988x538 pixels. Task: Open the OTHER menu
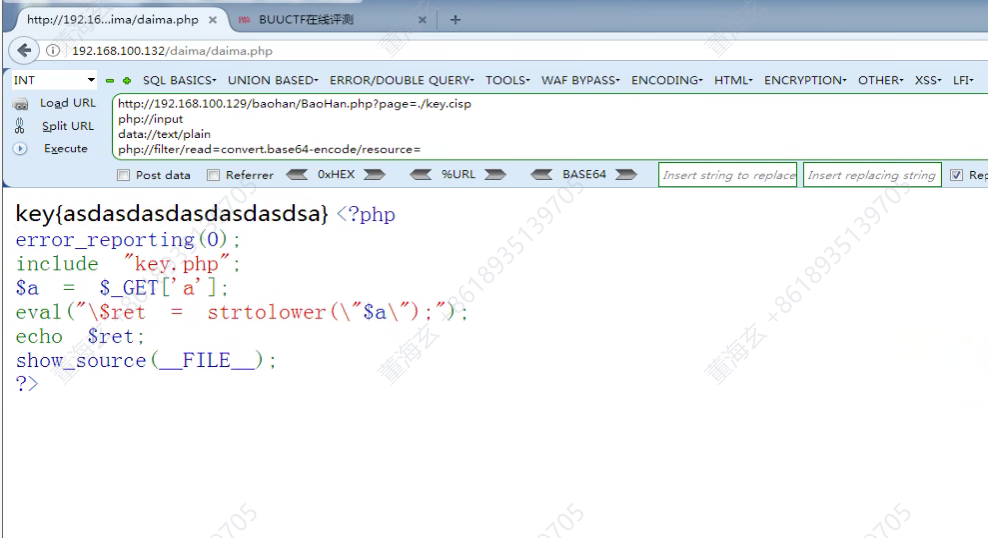point(880,80)
